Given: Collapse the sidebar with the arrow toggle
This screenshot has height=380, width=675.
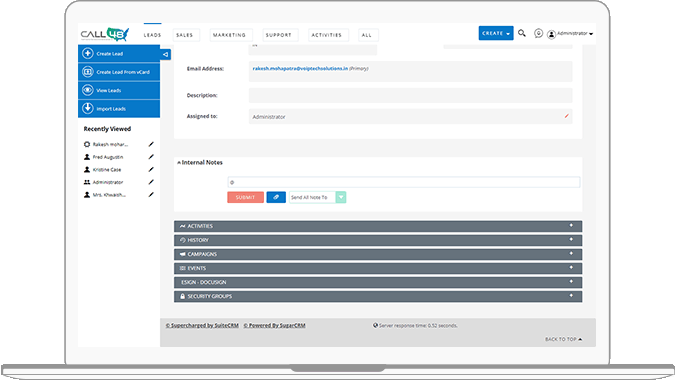Looking at the screenshot, I should 165,54.
